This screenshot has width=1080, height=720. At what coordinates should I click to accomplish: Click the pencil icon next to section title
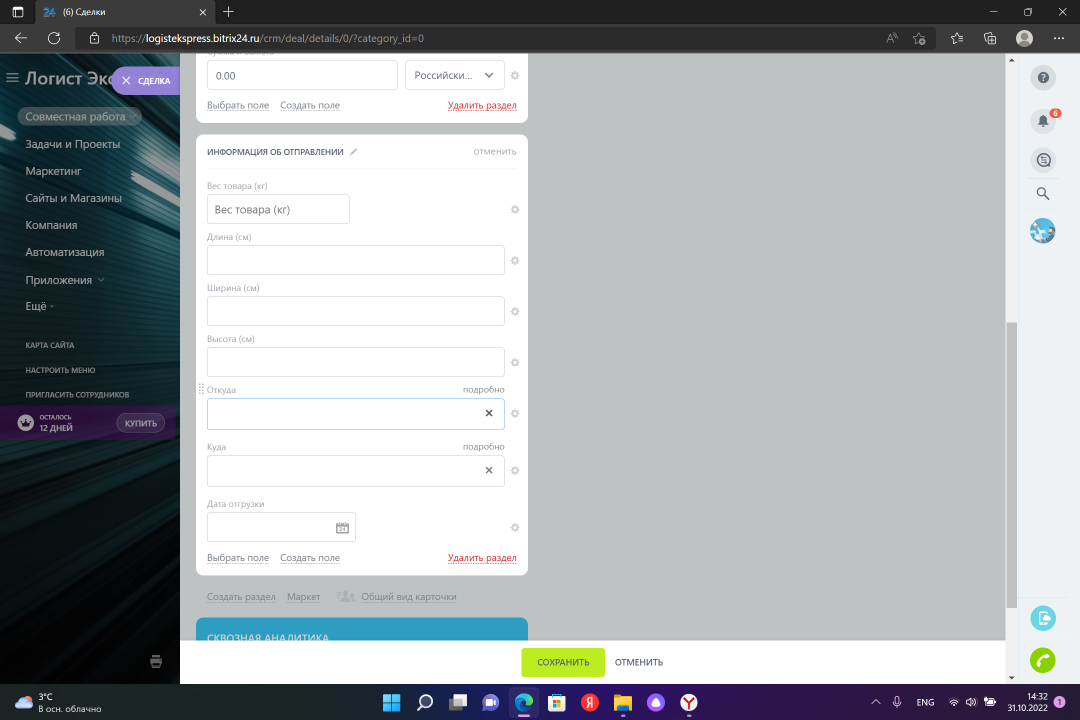353,152
